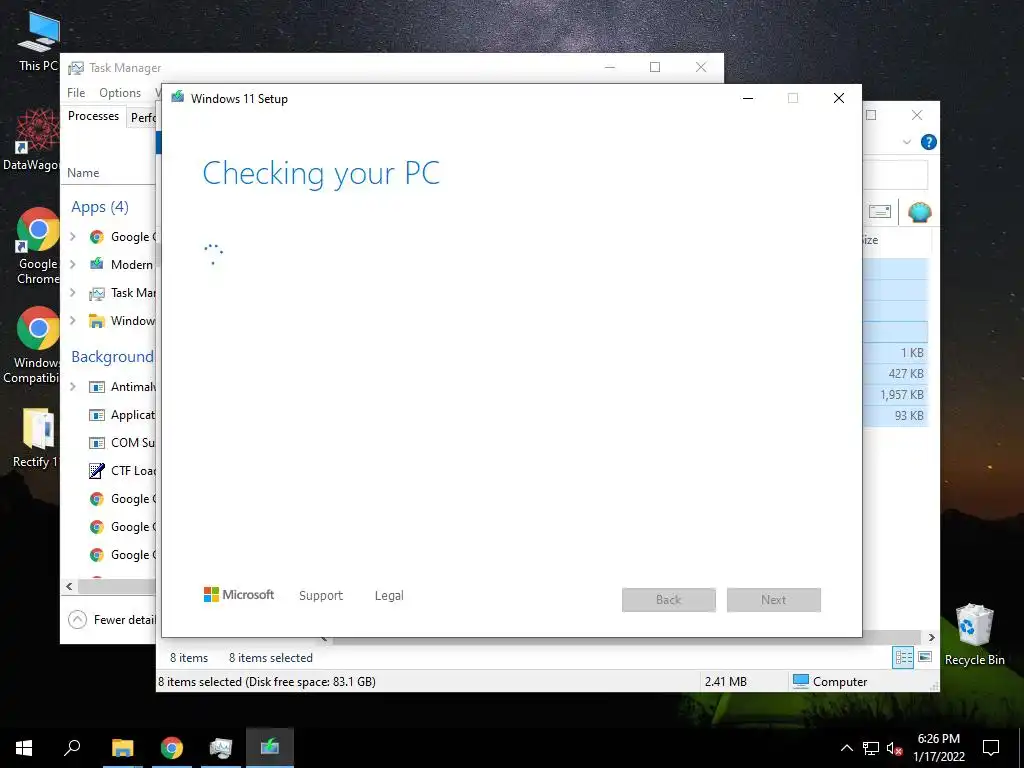
Task: Click the Google Chrome app icon in Task Manager
Action: coord(97,237)
